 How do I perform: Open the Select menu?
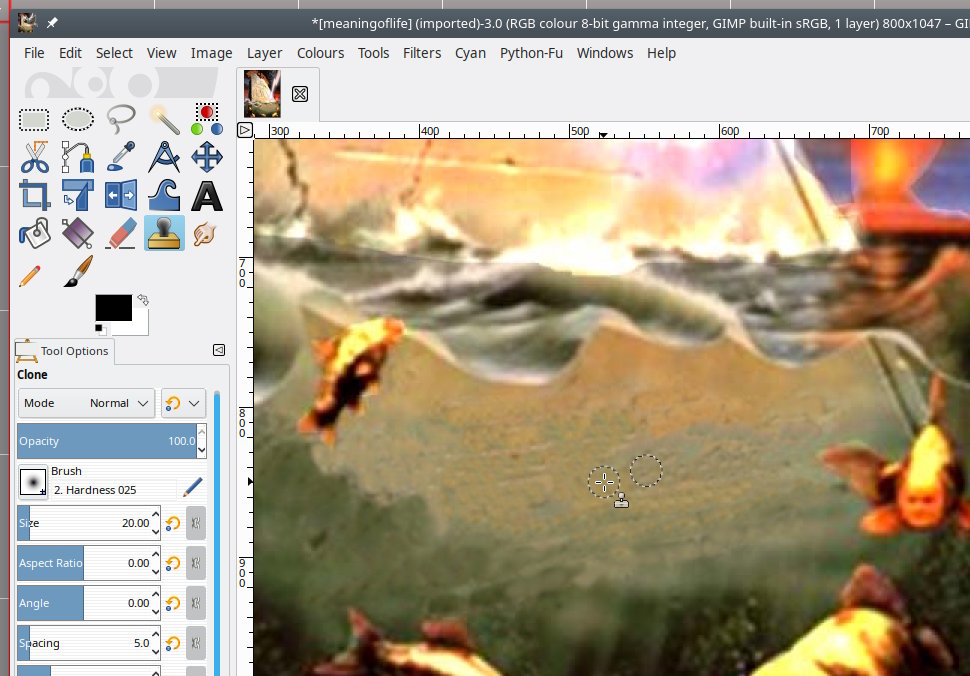coord(114,53)
